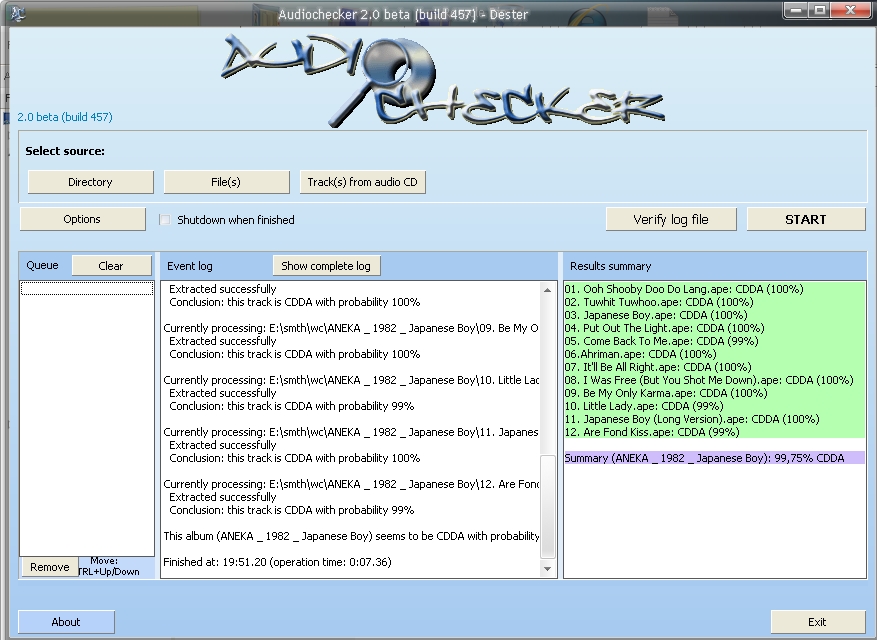Enable Shutdown when finished checkbox
The width and height of the screenshot is (877, 640).
coord(166,220)
